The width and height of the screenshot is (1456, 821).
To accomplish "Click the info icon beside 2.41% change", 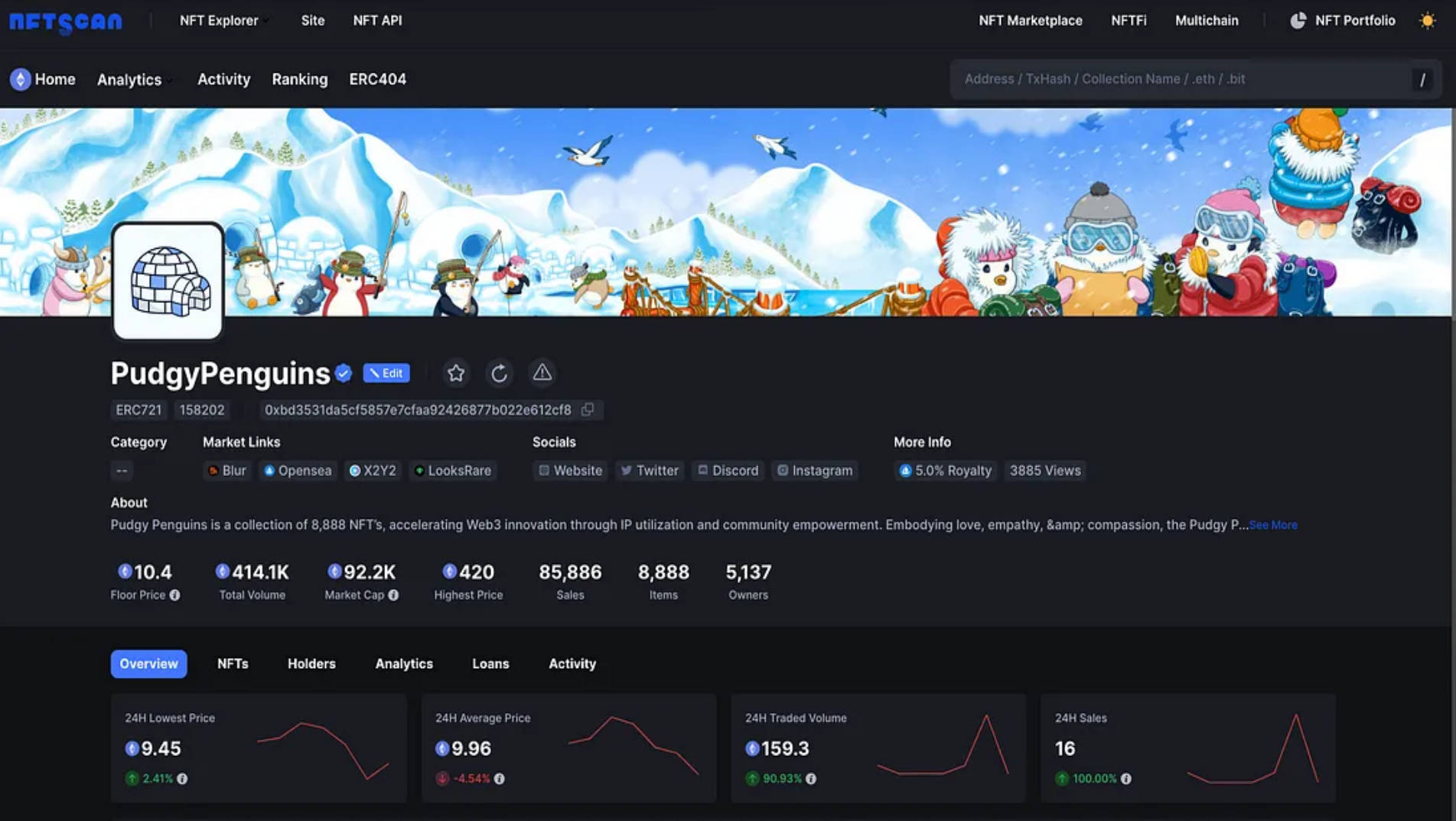I will 182,779.
